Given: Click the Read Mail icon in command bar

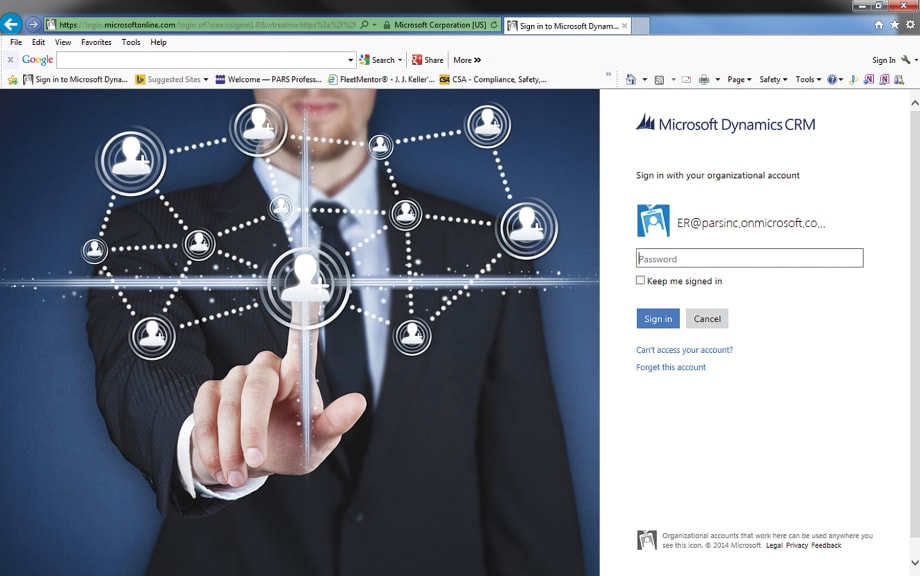Looking at the screenshot, I should coord(686,80).
